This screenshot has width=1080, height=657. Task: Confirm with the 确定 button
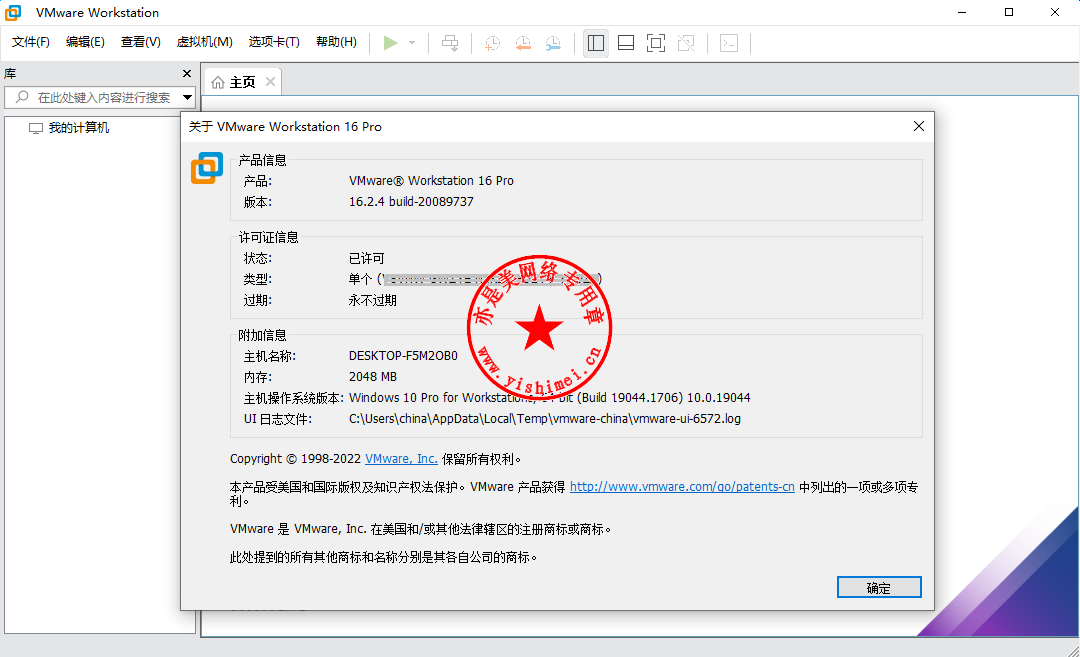879,587
